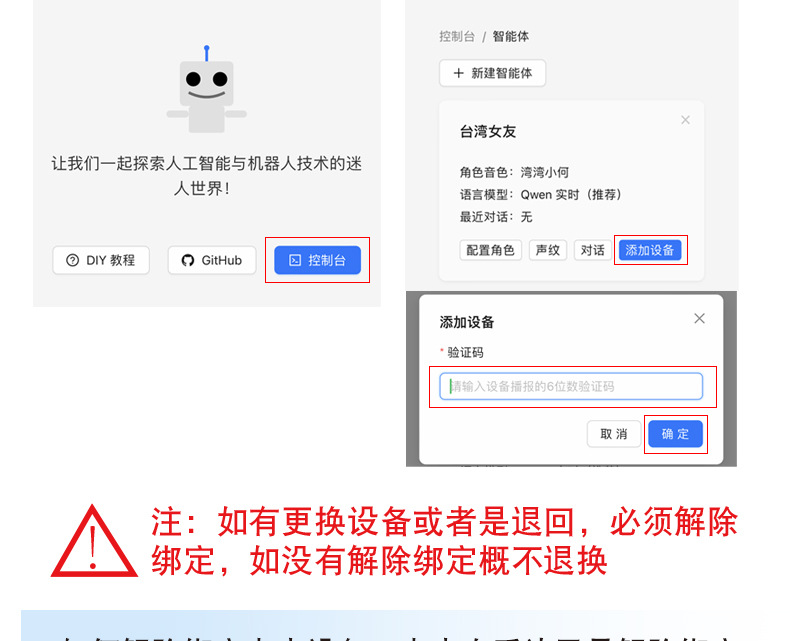Click the robot mascot image
This screenshot has width=790, height=641.
click(x=207, y=89)
